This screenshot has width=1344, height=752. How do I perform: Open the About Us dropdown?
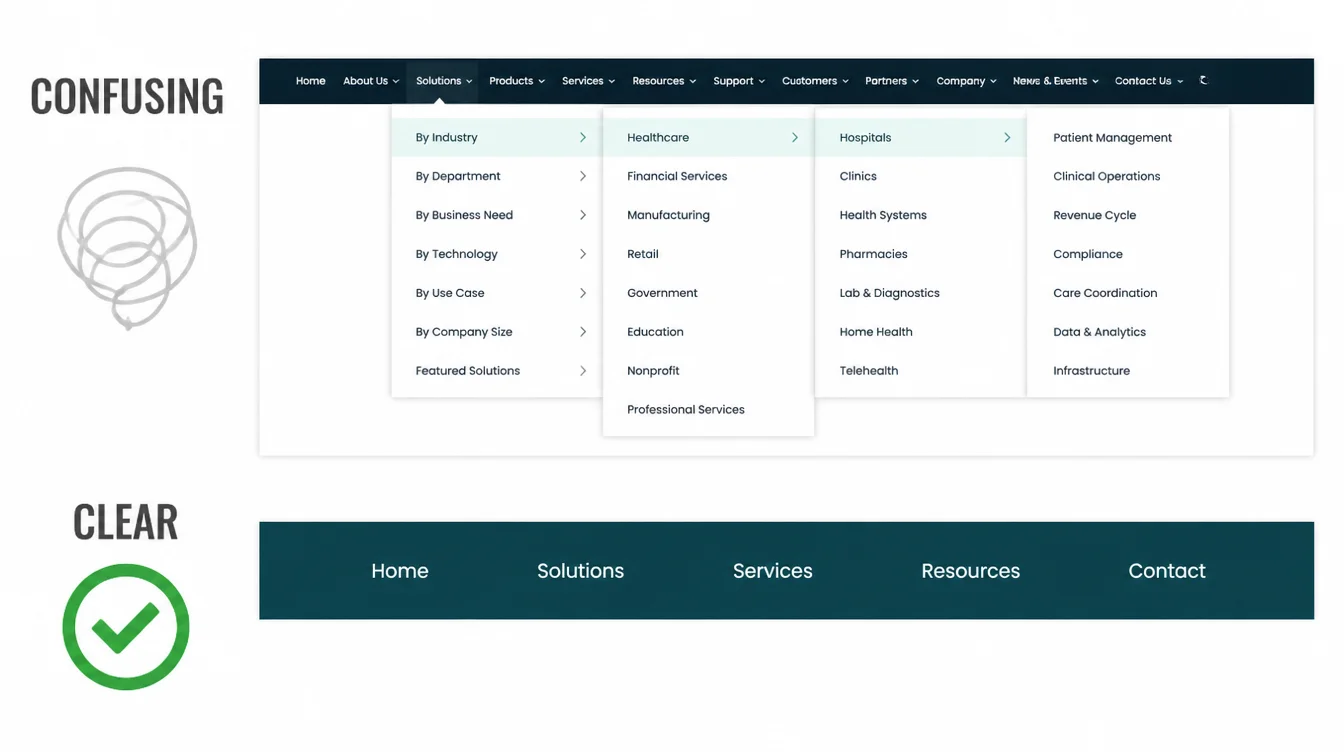click(x=371, y=81)
